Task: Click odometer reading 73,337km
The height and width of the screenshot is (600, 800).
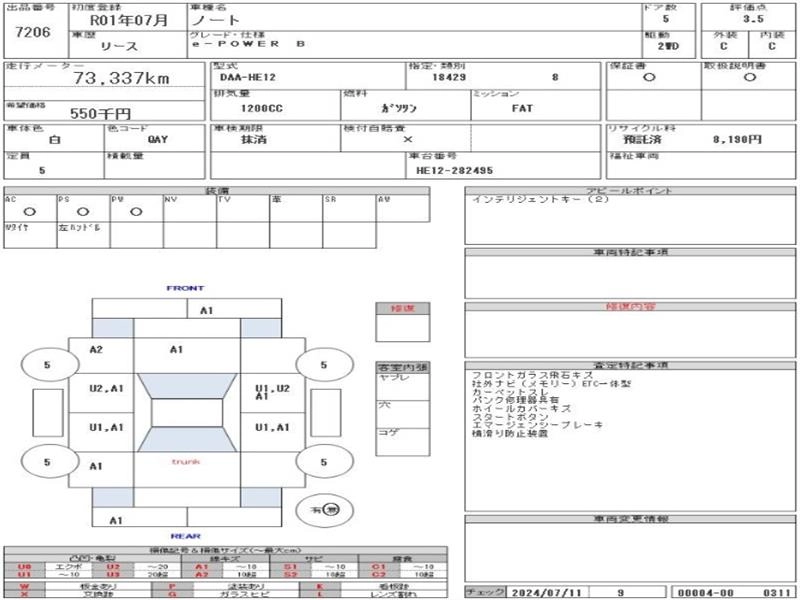Action: click(121, 78)
